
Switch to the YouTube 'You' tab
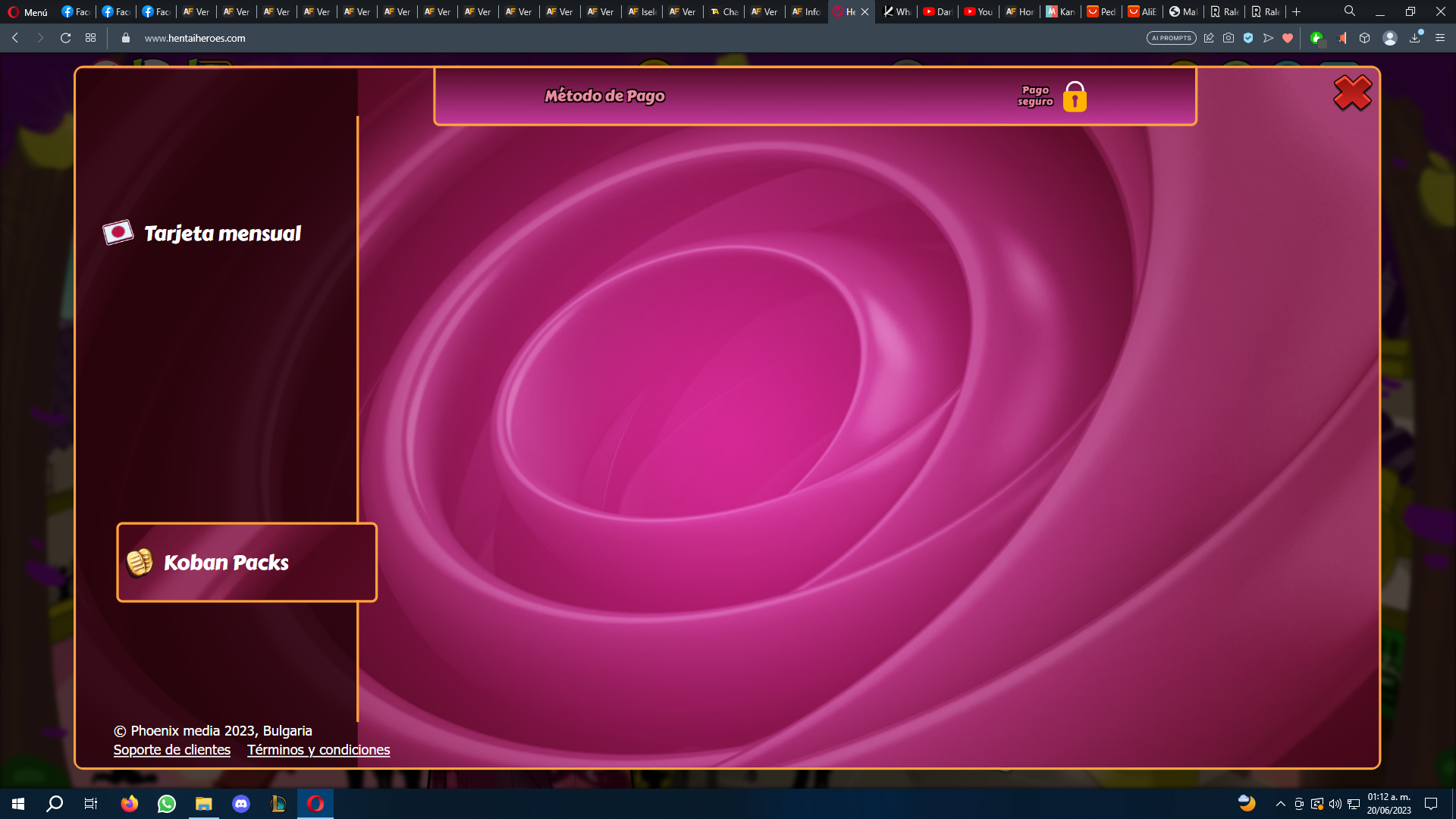click(978, 11)
